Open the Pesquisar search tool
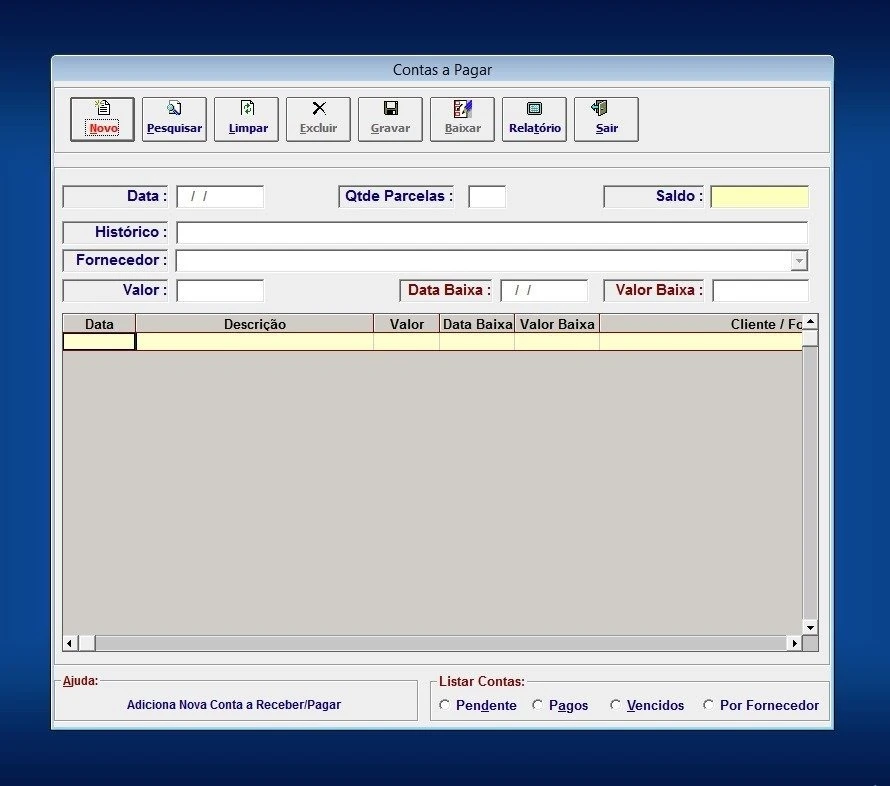The width and height of the screenshot is (890, 786). (174, 119)
